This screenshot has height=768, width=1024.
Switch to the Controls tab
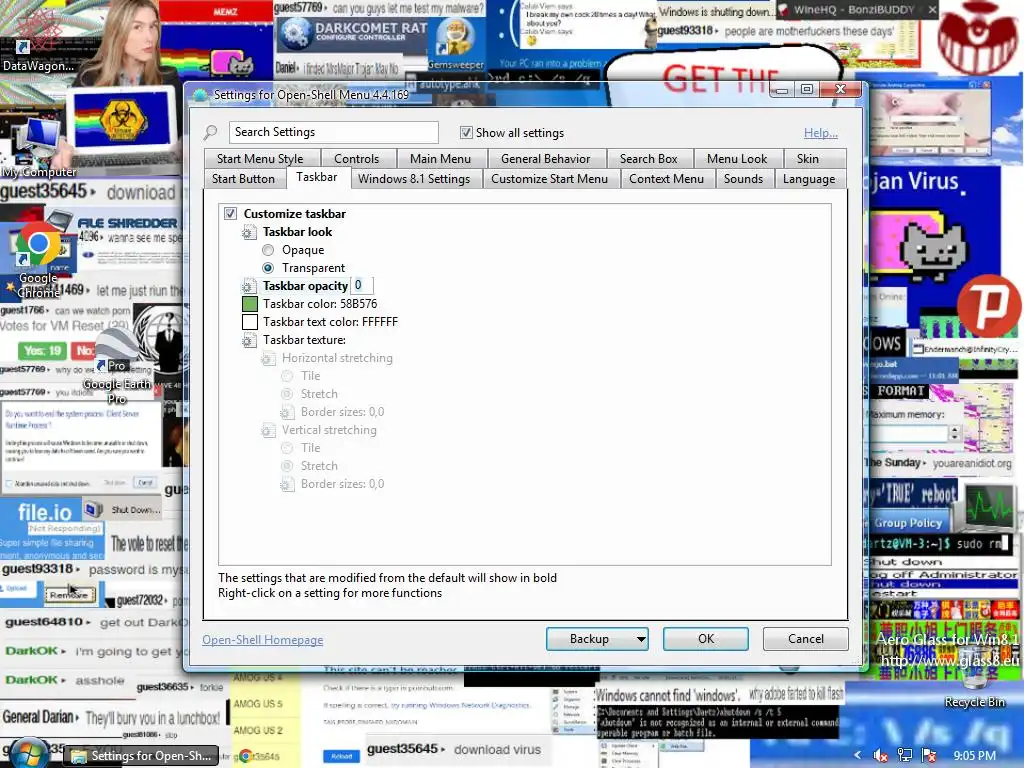(x=357, y=159)
